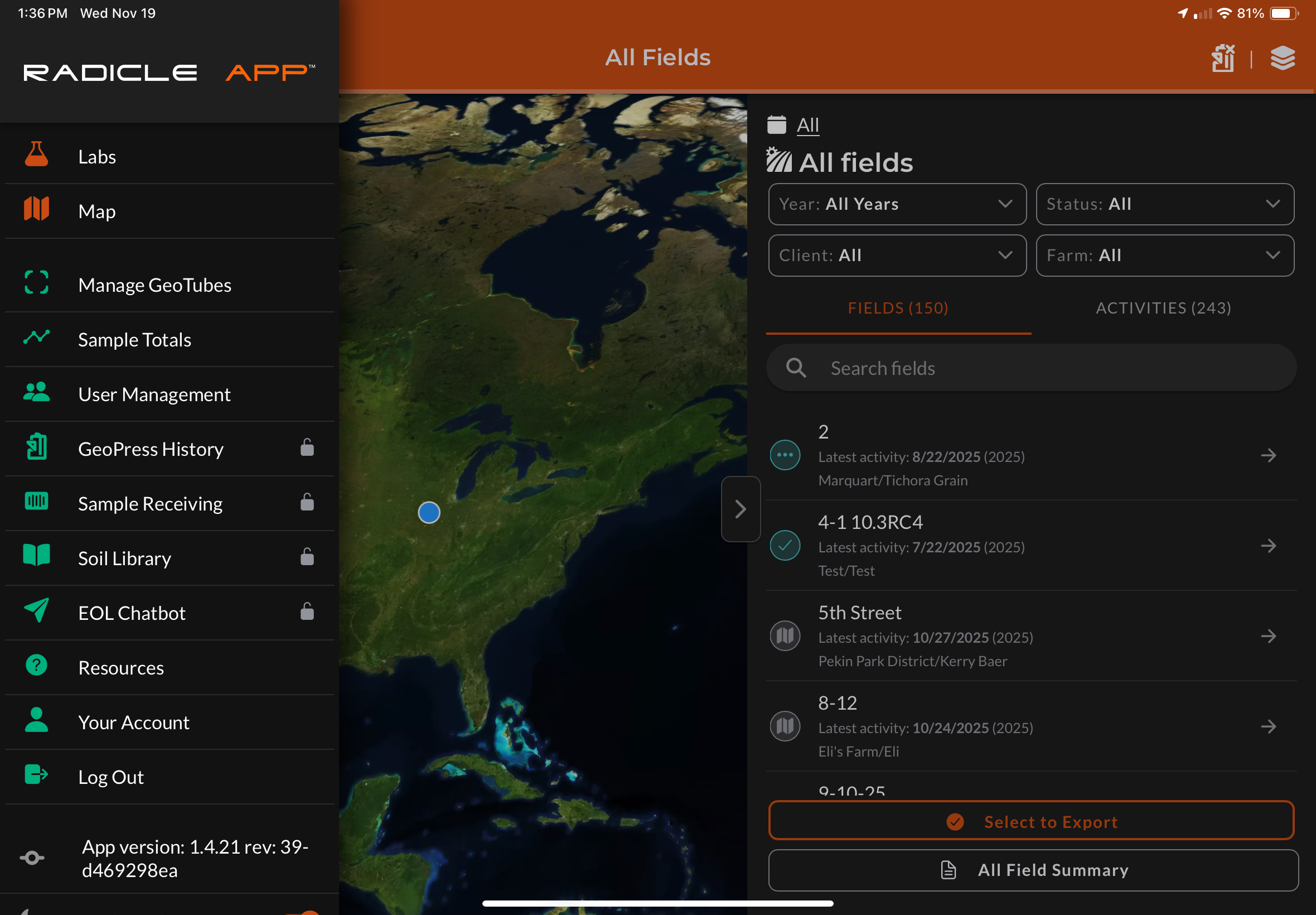Tap the EOL Chatbot paper plane icon
This screenshot has height=915, width=1316.
point(37,610)
